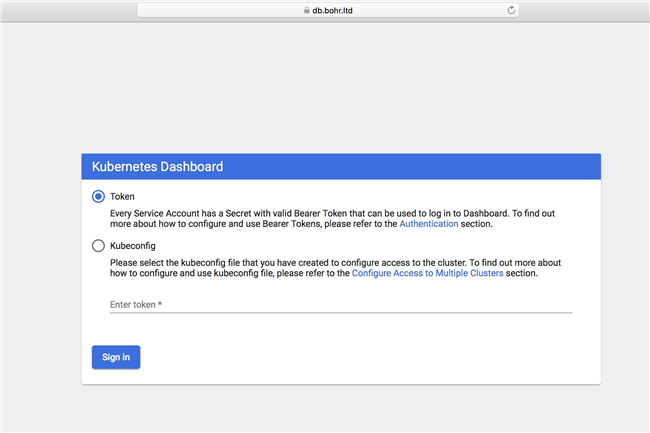Reload the page with the refresh icon

(511, 10)
